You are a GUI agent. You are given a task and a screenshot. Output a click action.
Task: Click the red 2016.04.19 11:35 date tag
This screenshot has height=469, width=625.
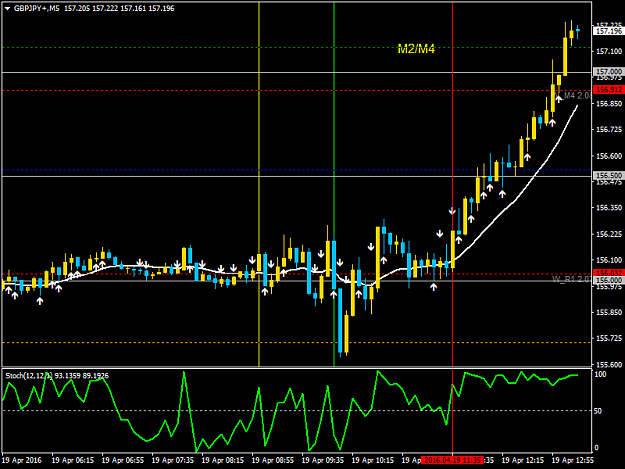452,460
